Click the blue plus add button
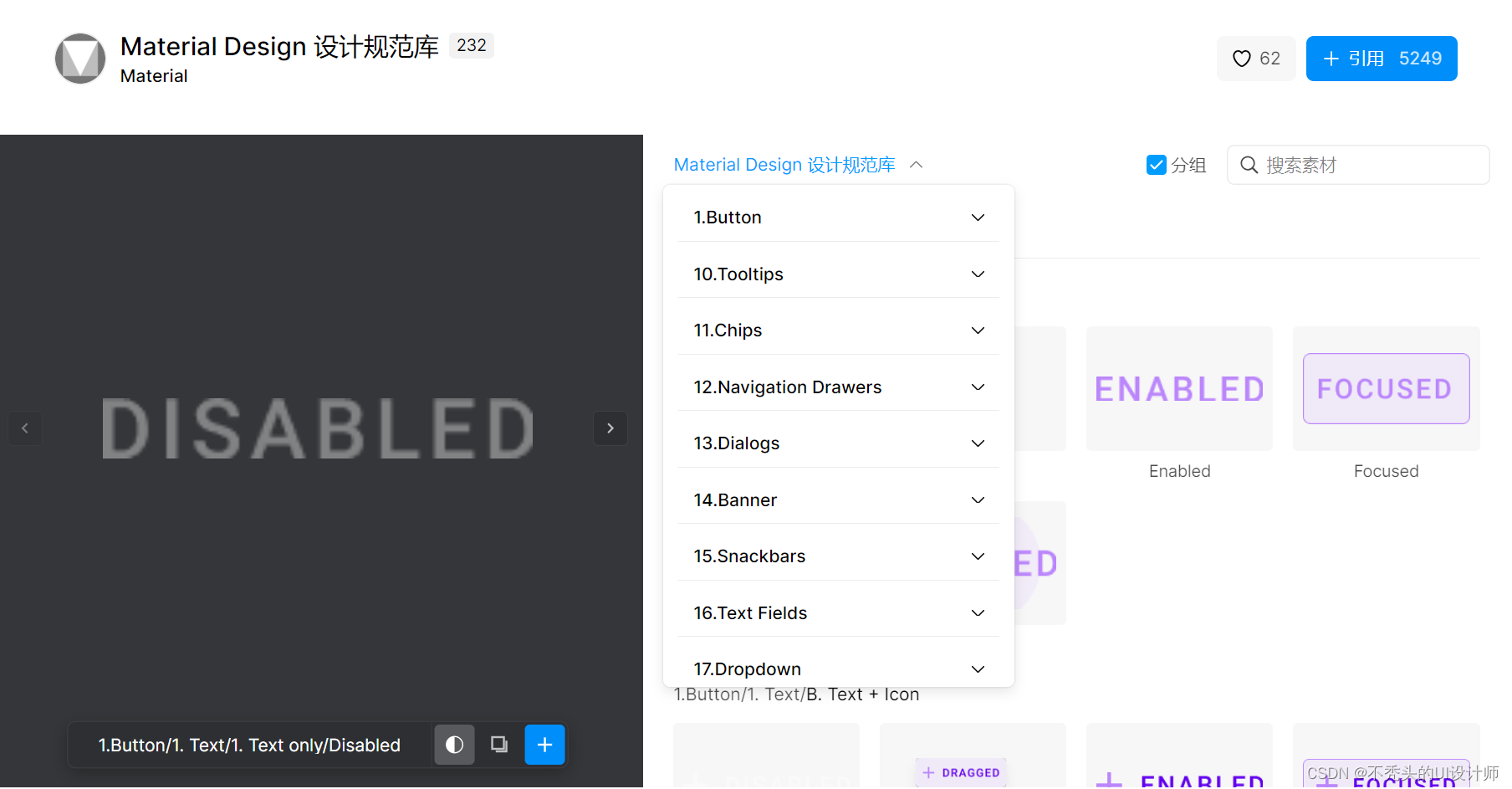The image size is (1512, 789). point(544,745)
